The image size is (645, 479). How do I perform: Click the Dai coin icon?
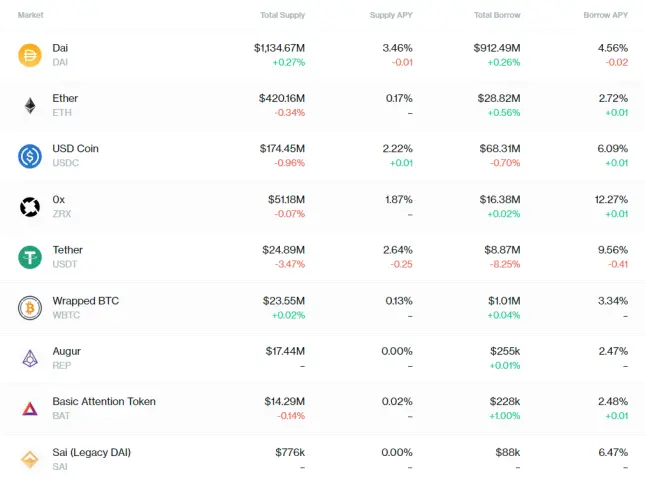point(30,55)
